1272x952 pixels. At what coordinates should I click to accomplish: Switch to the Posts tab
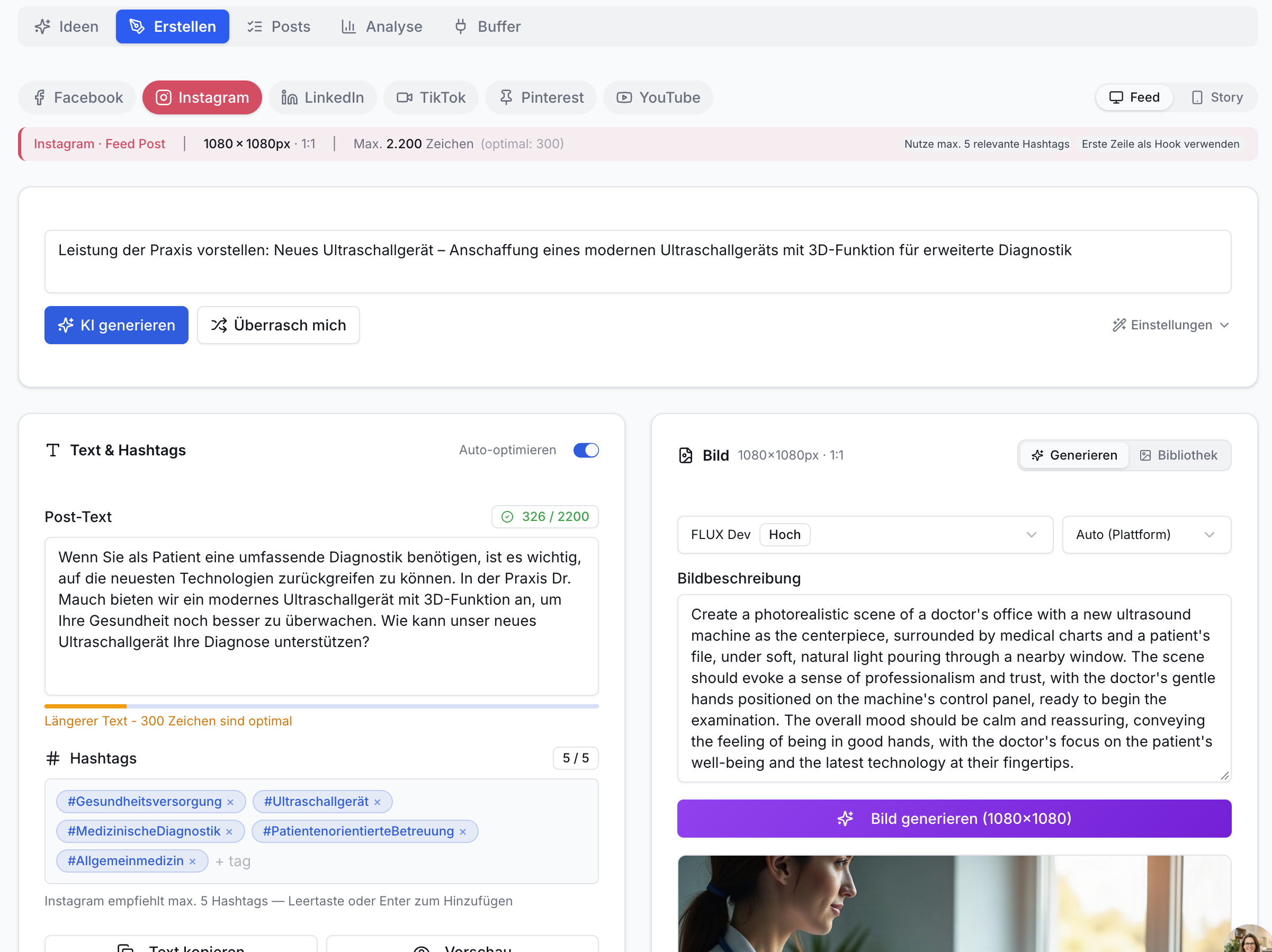pyautogui.click(x=279, y=26)
